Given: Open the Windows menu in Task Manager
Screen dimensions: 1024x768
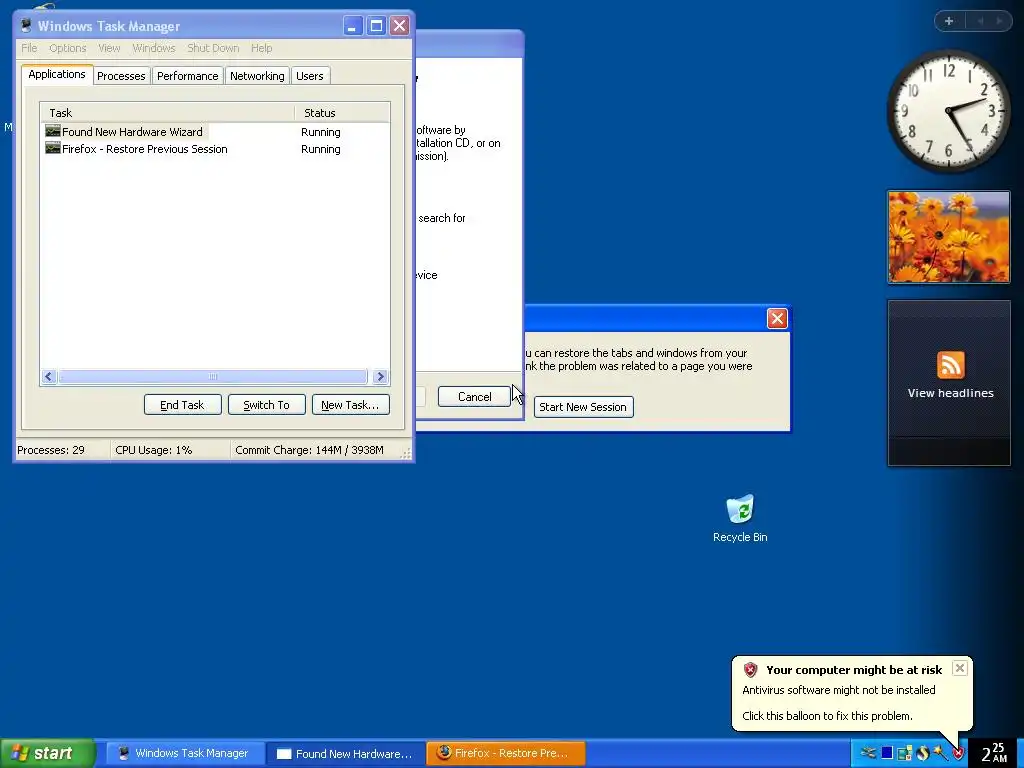Looking at the screenshot, I should pyautogui.click(x=153, y=48).
